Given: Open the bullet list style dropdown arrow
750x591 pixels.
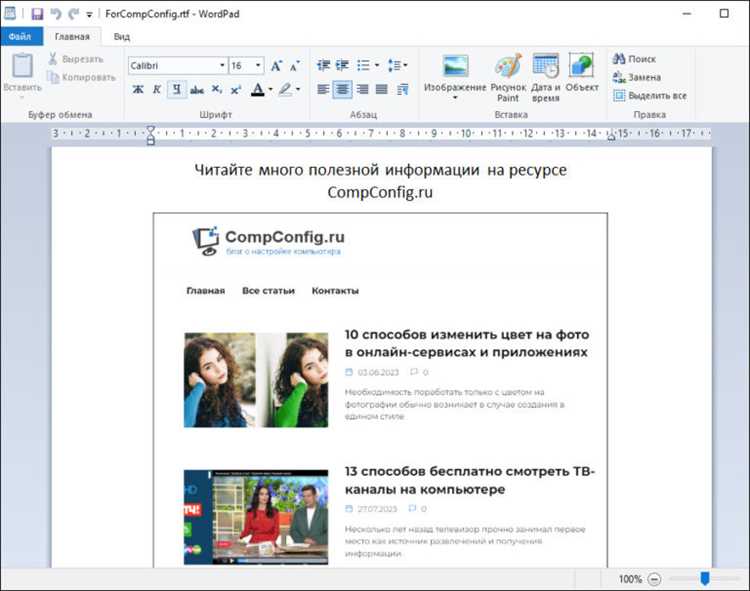Looking at the screenshot, I should (x=377, y=65).
